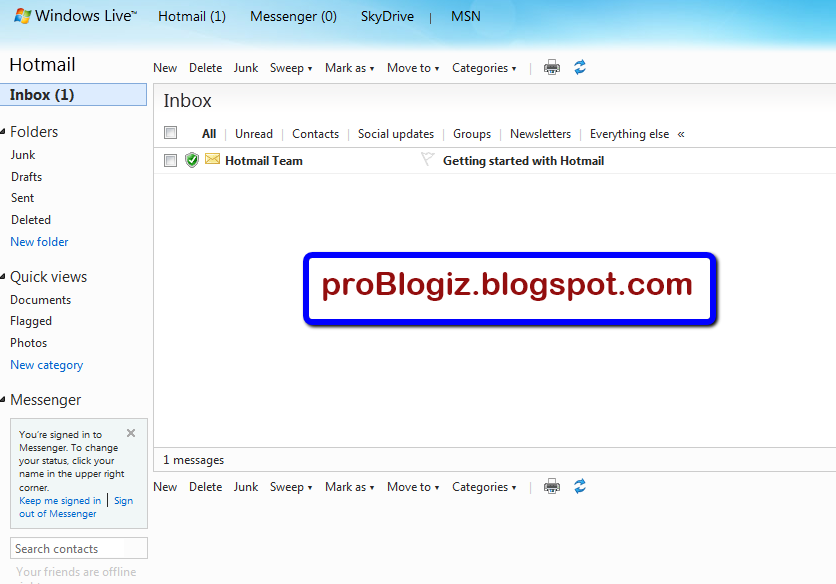Click the refresh icon in bottom toolbar
Screen dimensions: 836x584
coord(580,486)
